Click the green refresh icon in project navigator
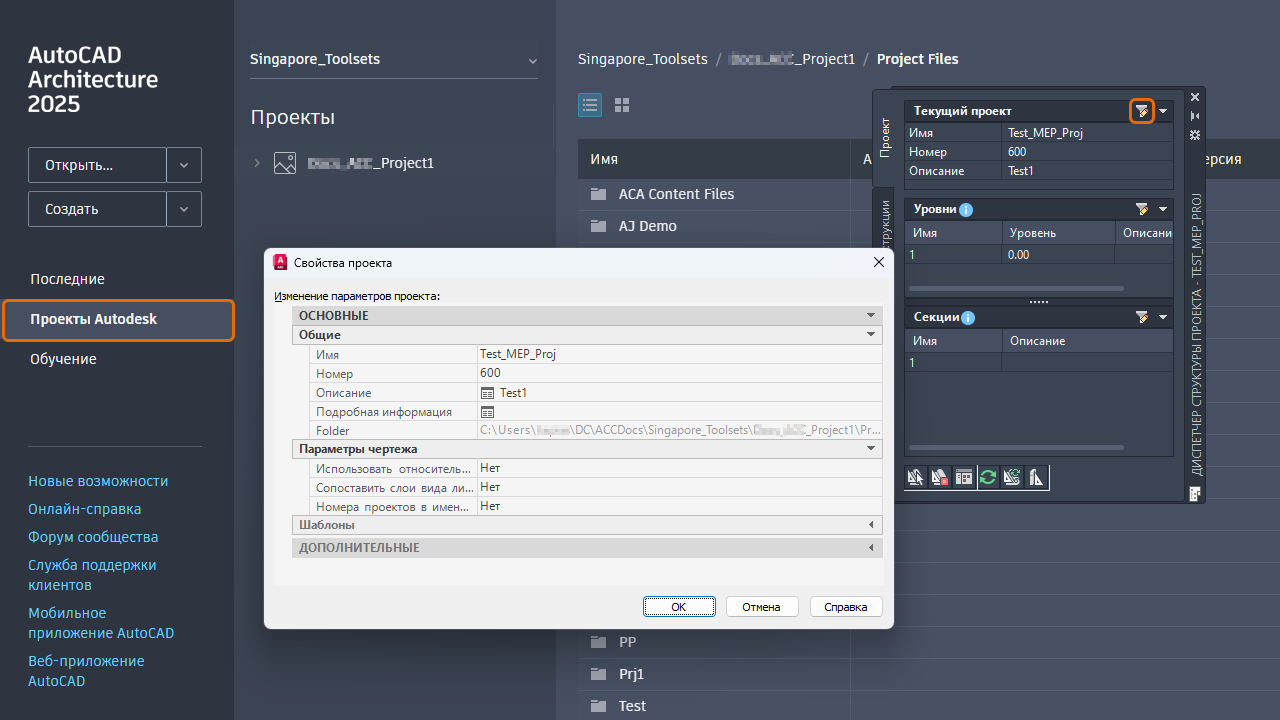 coord(988,477)
